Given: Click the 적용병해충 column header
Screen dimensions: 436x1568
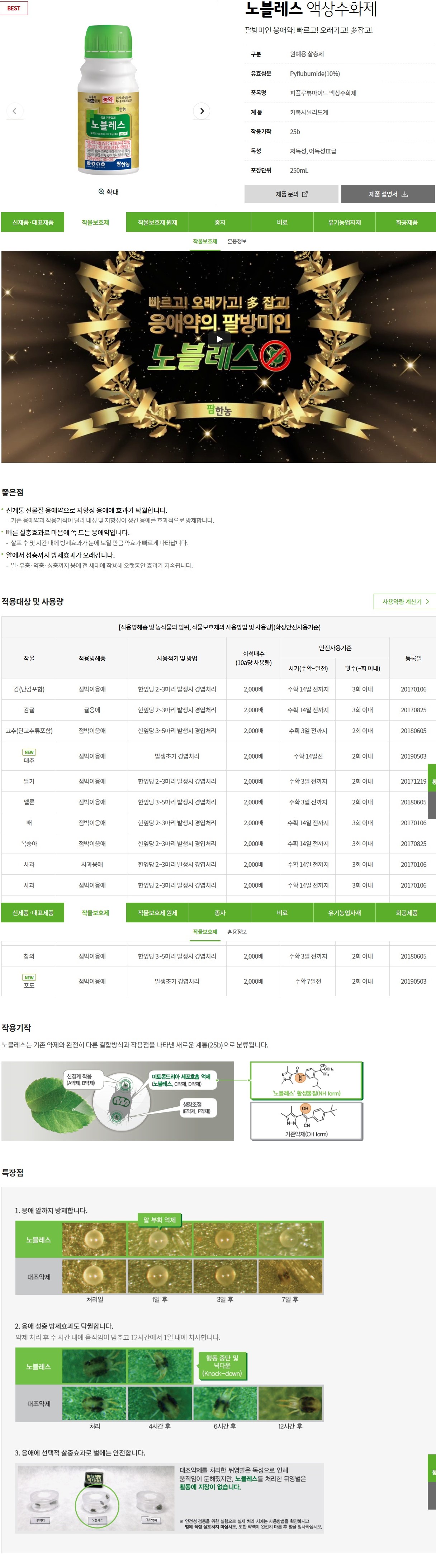Looking at the screenshot, I should pos(92,658).
